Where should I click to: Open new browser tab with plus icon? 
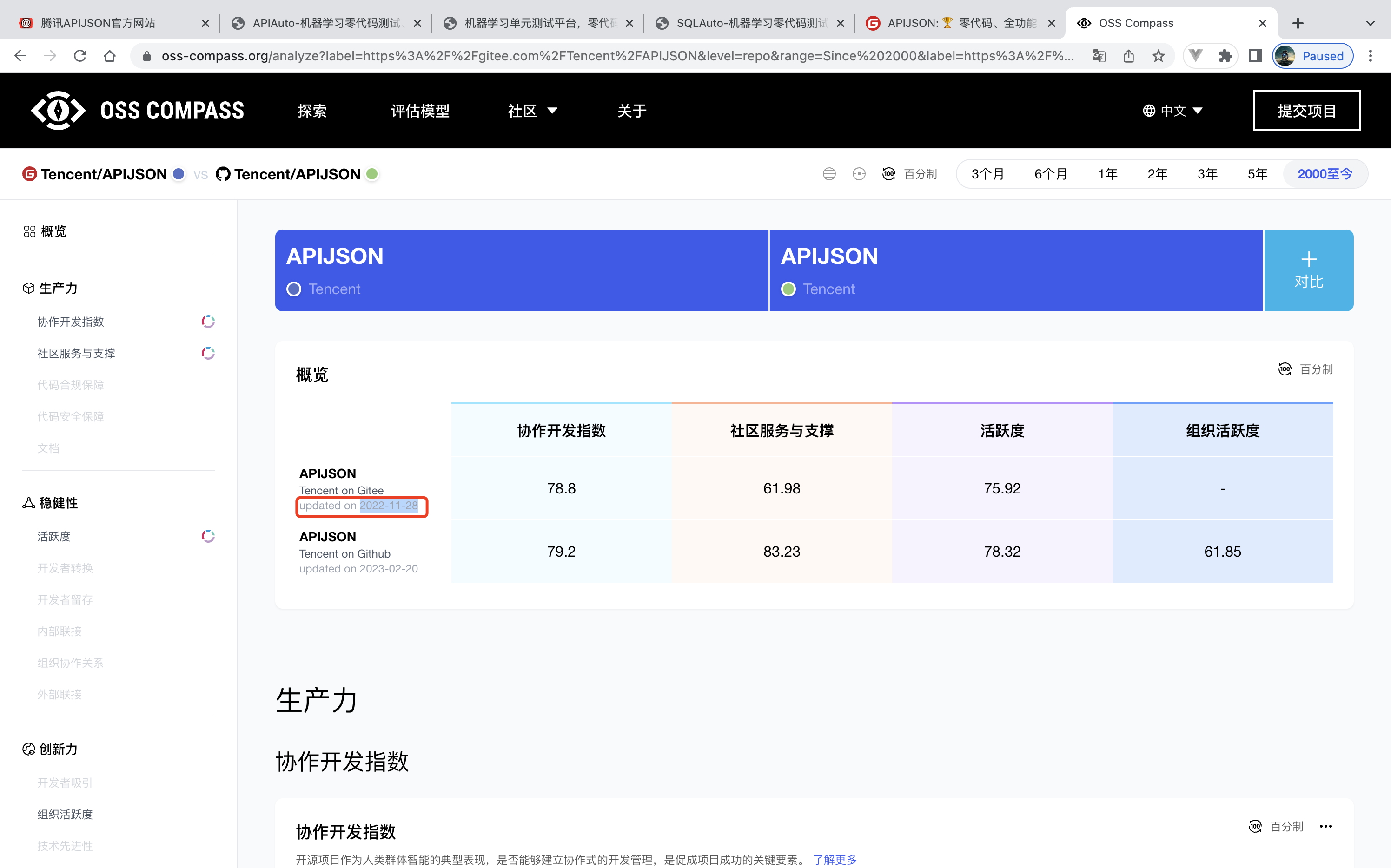click(x=1298, y=23)
